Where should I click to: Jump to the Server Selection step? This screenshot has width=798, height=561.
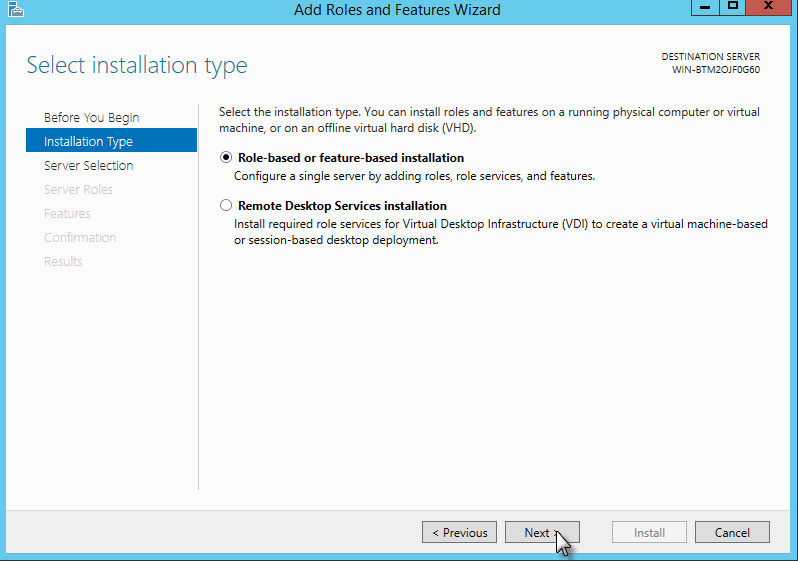(x=88, y=166)
